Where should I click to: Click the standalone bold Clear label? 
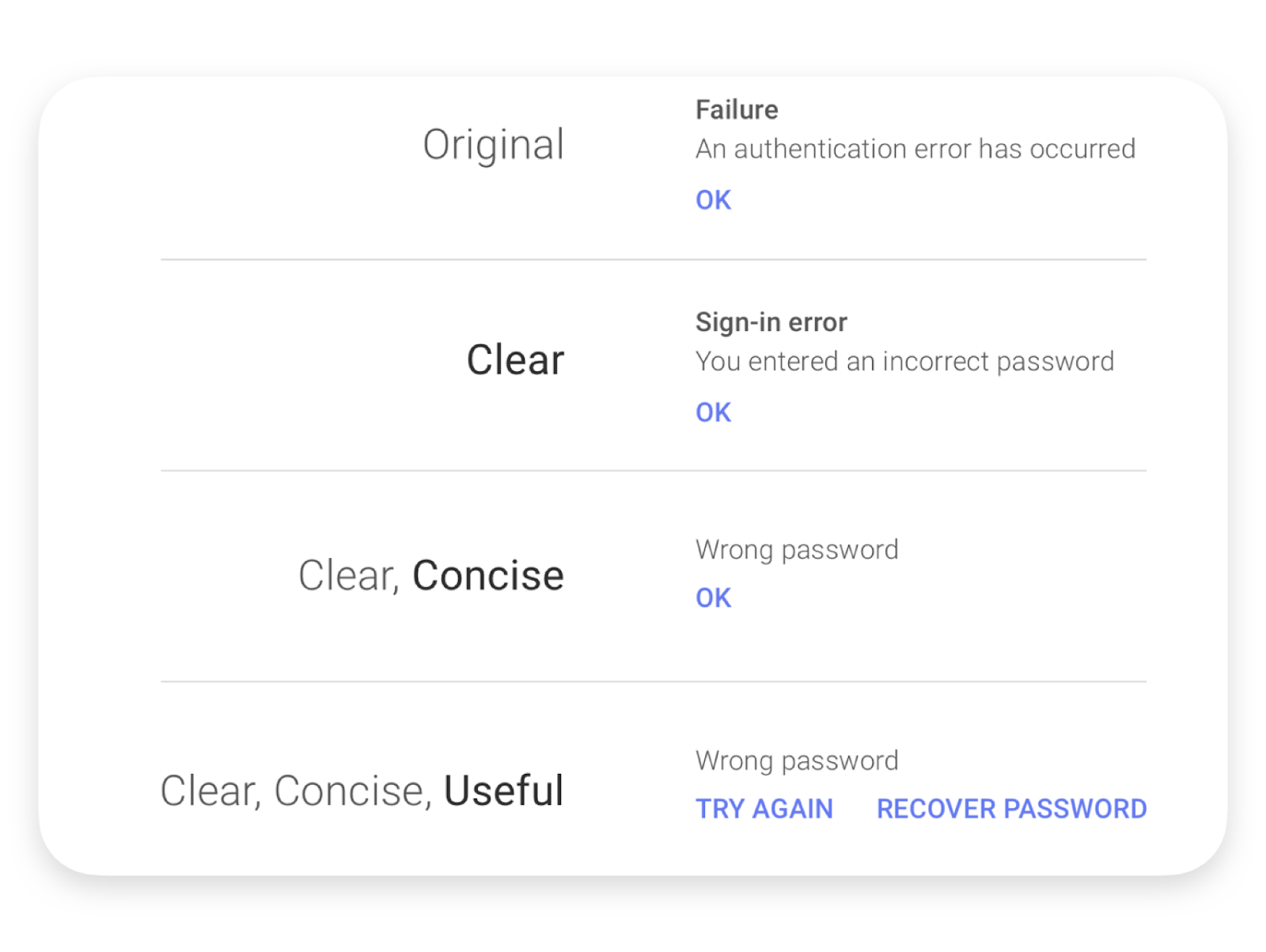[515, 360]
